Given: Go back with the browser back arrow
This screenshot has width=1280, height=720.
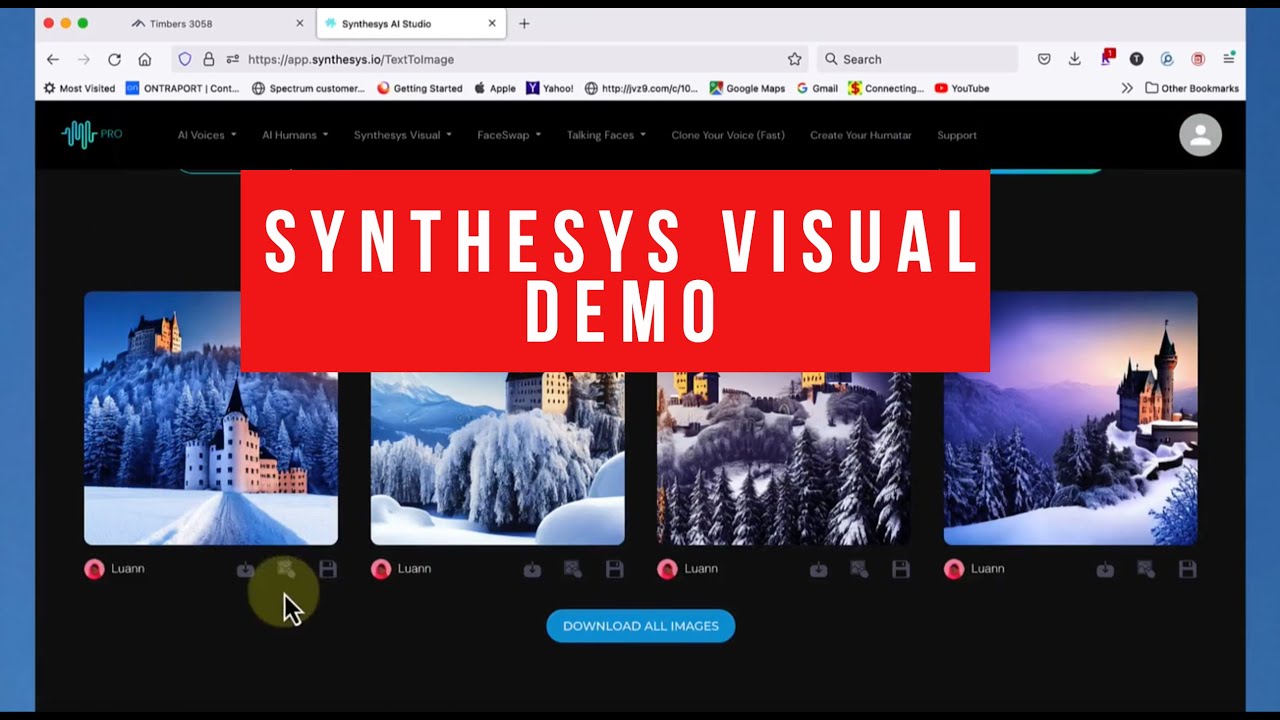Looking at the screenshot, I should (x=53, y=59).
